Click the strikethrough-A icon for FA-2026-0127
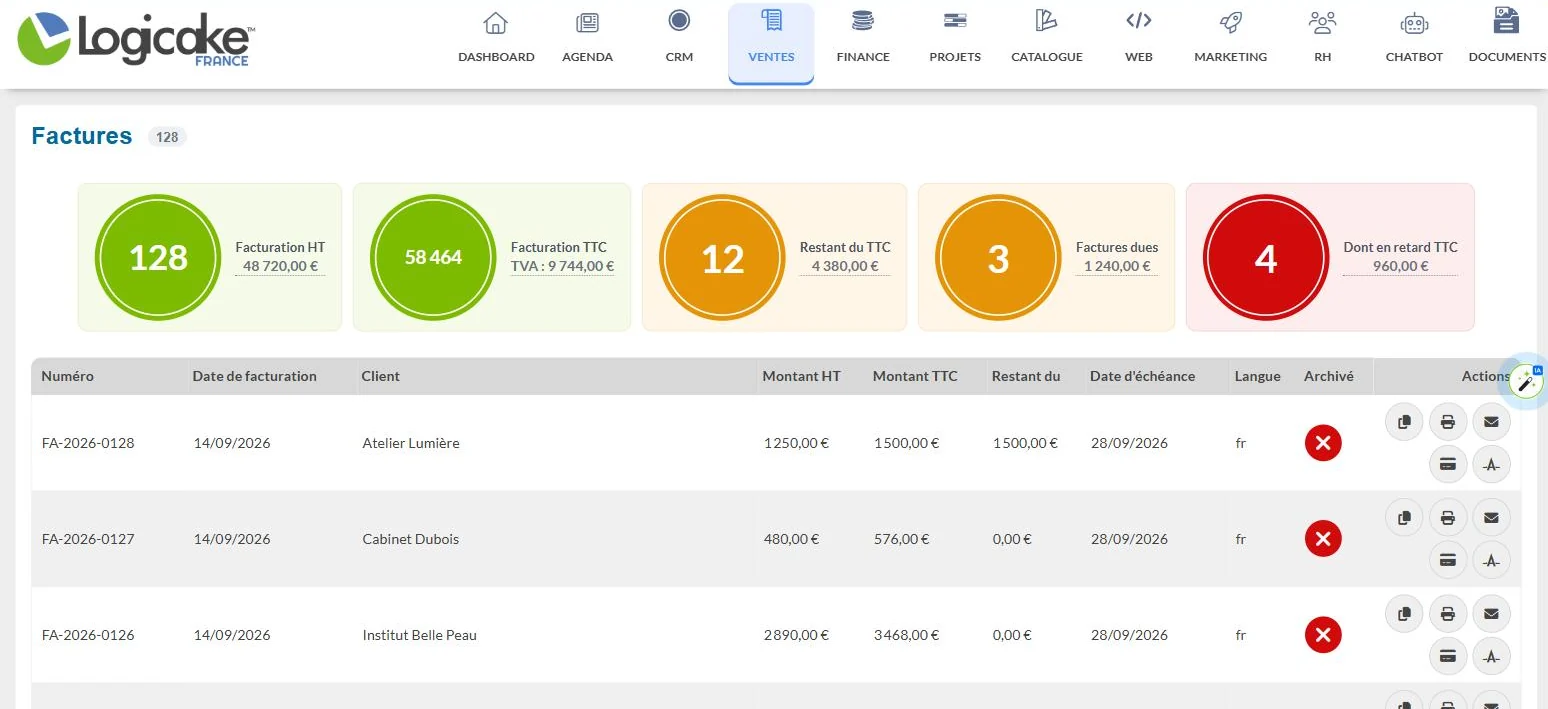 (1491, 560)
